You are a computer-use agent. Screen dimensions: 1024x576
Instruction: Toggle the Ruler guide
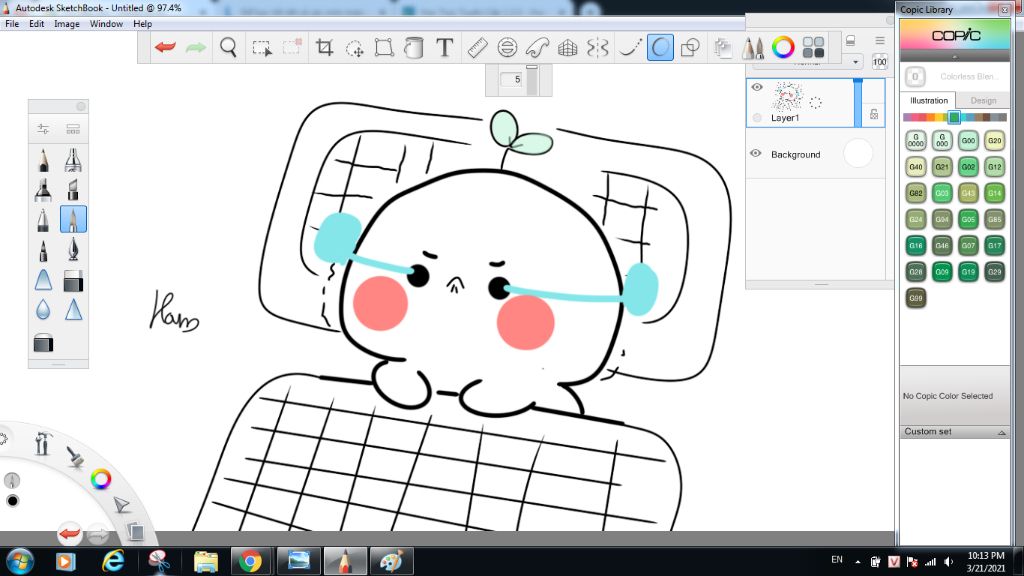(477, 47)
